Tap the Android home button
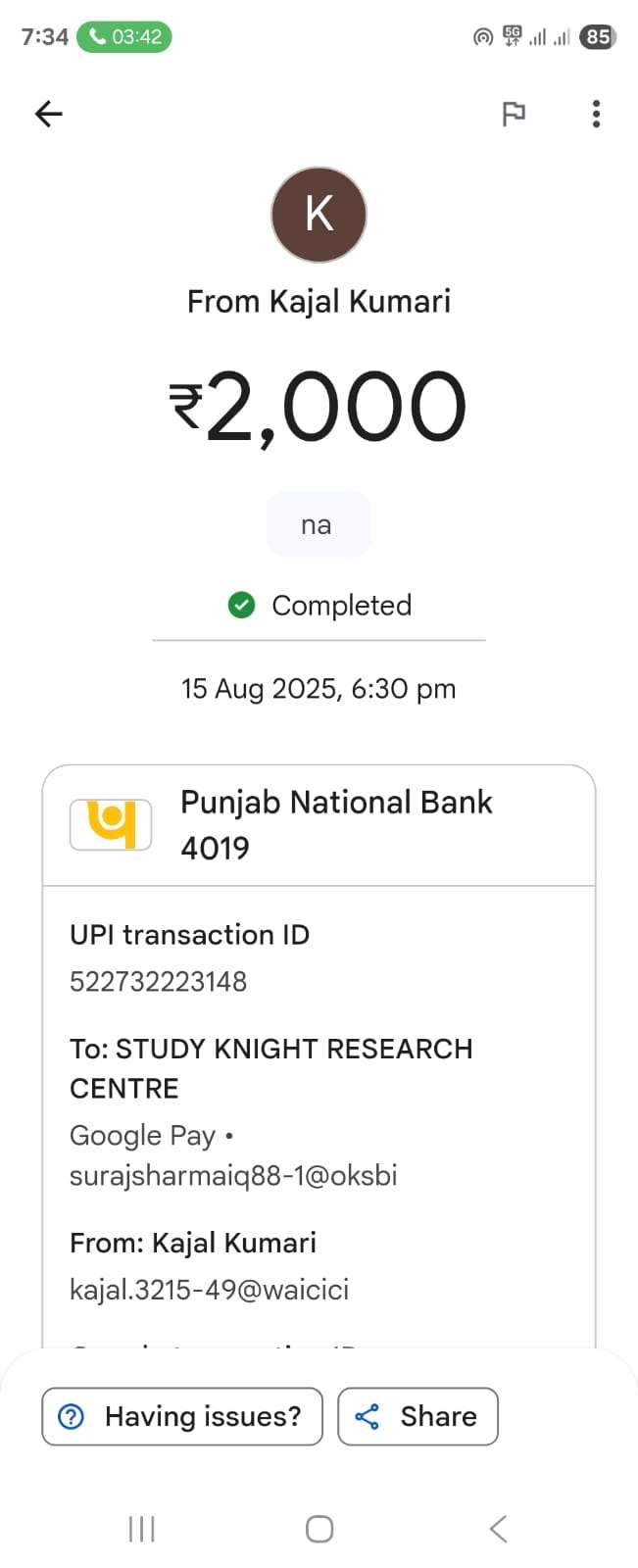 (x=319, y=1529)
